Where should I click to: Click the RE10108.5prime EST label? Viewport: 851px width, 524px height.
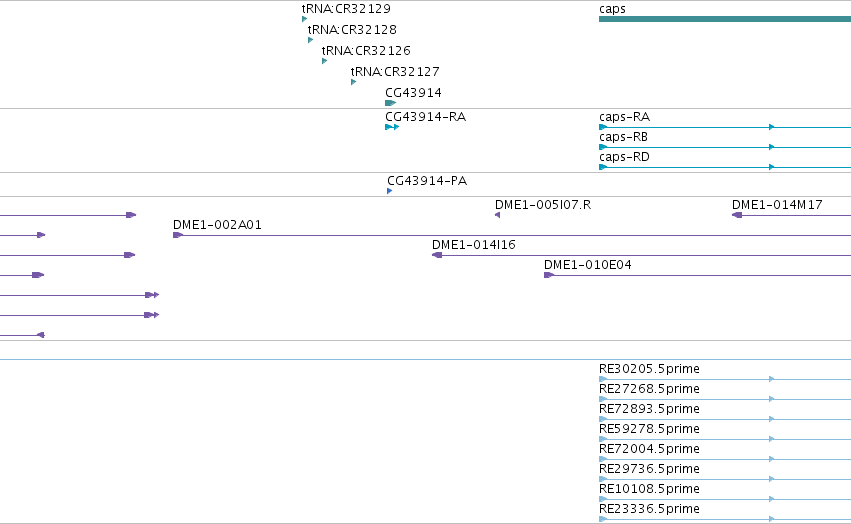[x=649, y=489]
